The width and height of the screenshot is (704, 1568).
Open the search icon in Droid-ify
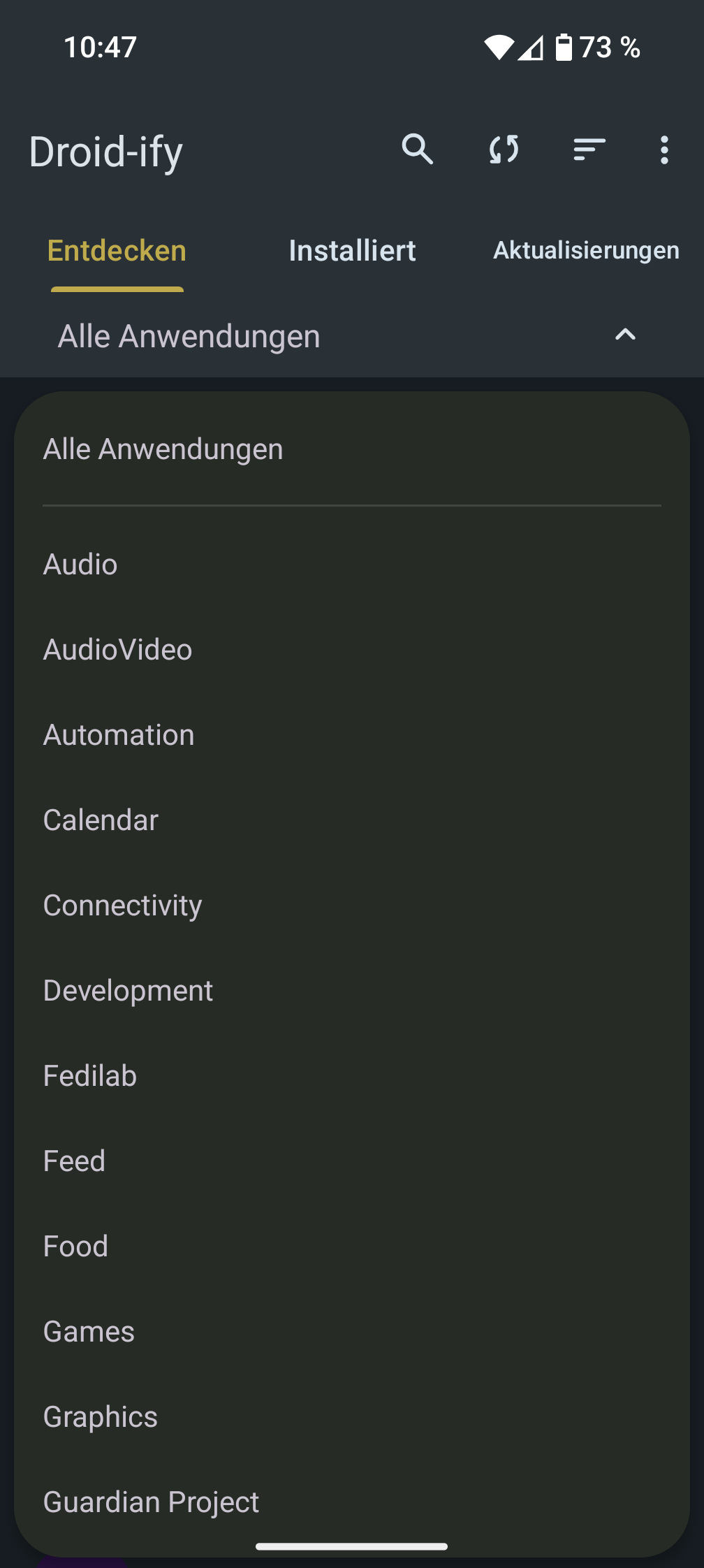point(418,150)
